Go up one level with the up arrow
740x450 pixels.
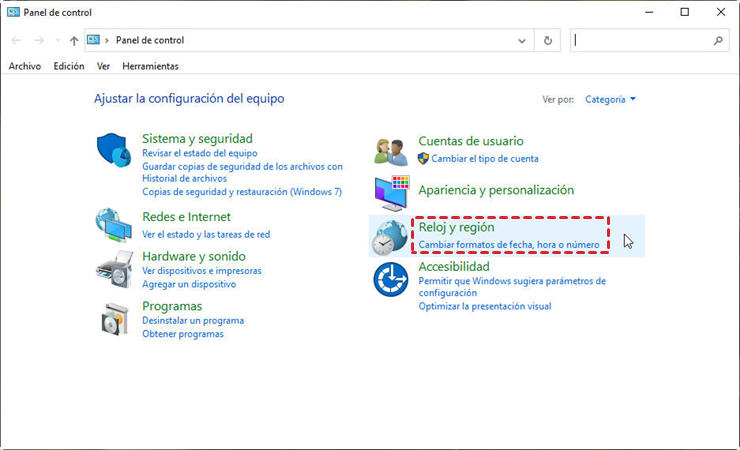click(x=74, y=41)
